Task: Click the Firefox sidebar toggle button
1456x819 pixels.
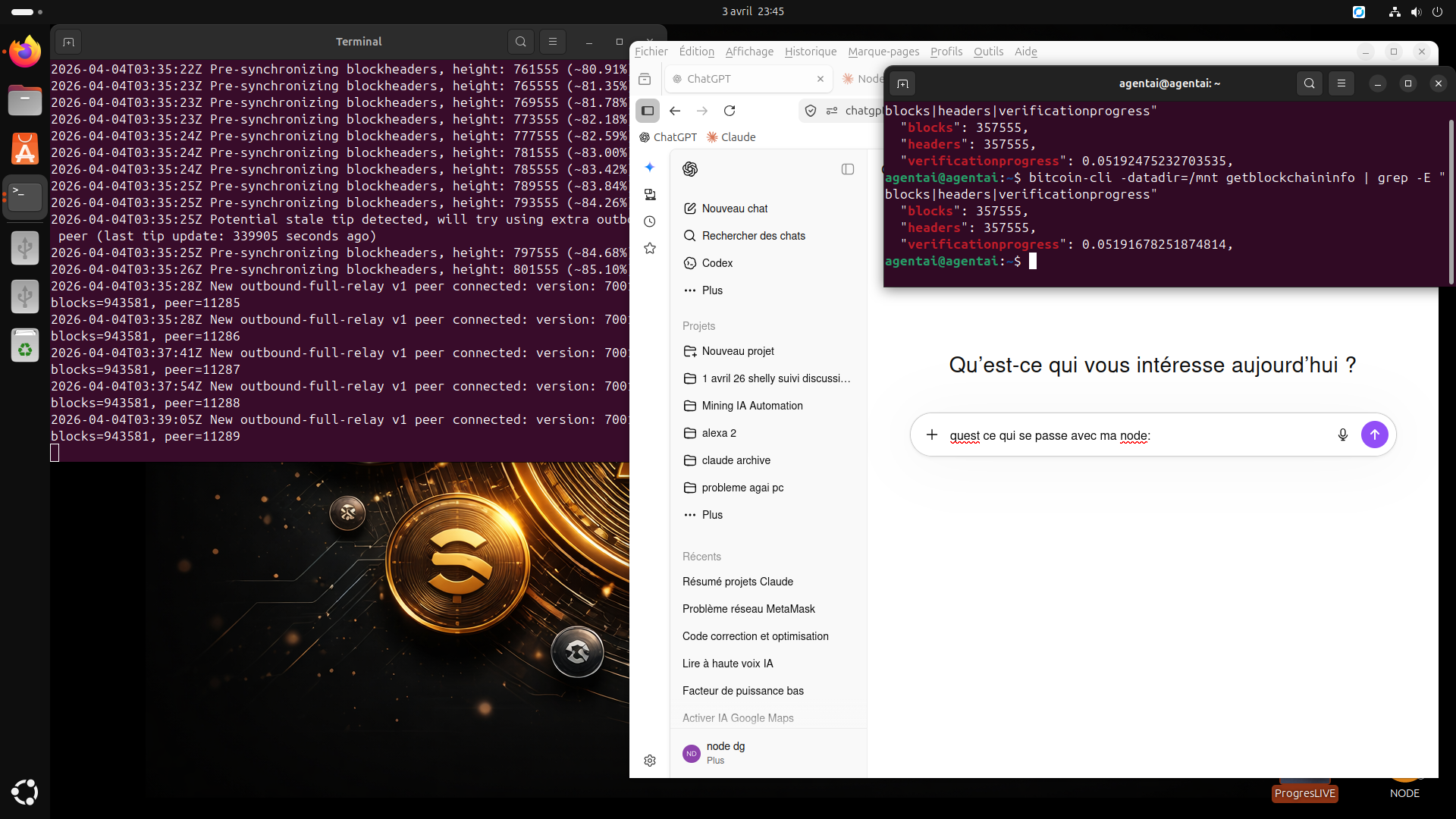Action: (648, 111)
